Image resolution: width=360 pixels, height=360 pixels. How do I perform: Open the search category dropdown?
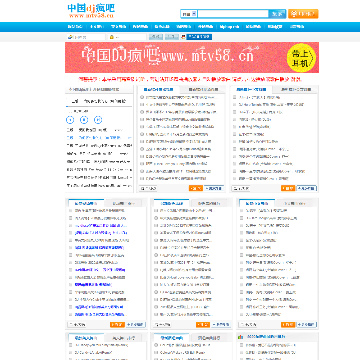pos(189,14)
